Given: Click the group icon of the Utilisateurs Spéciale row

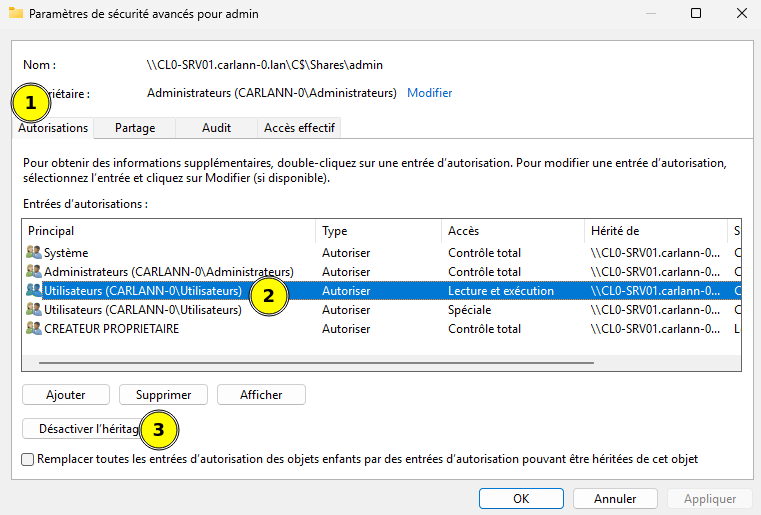Looking at the screenshot, I should tap(33, 309).
